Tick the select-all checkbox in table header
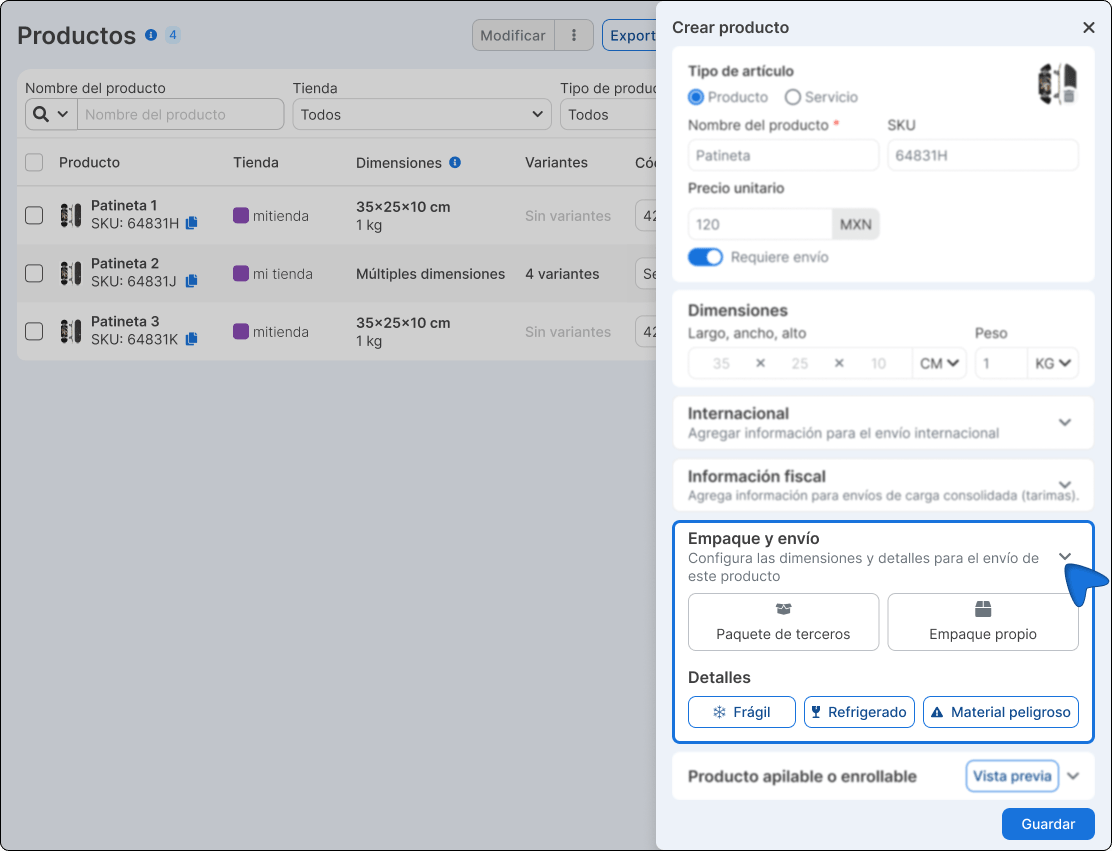 tap(34, 162)
